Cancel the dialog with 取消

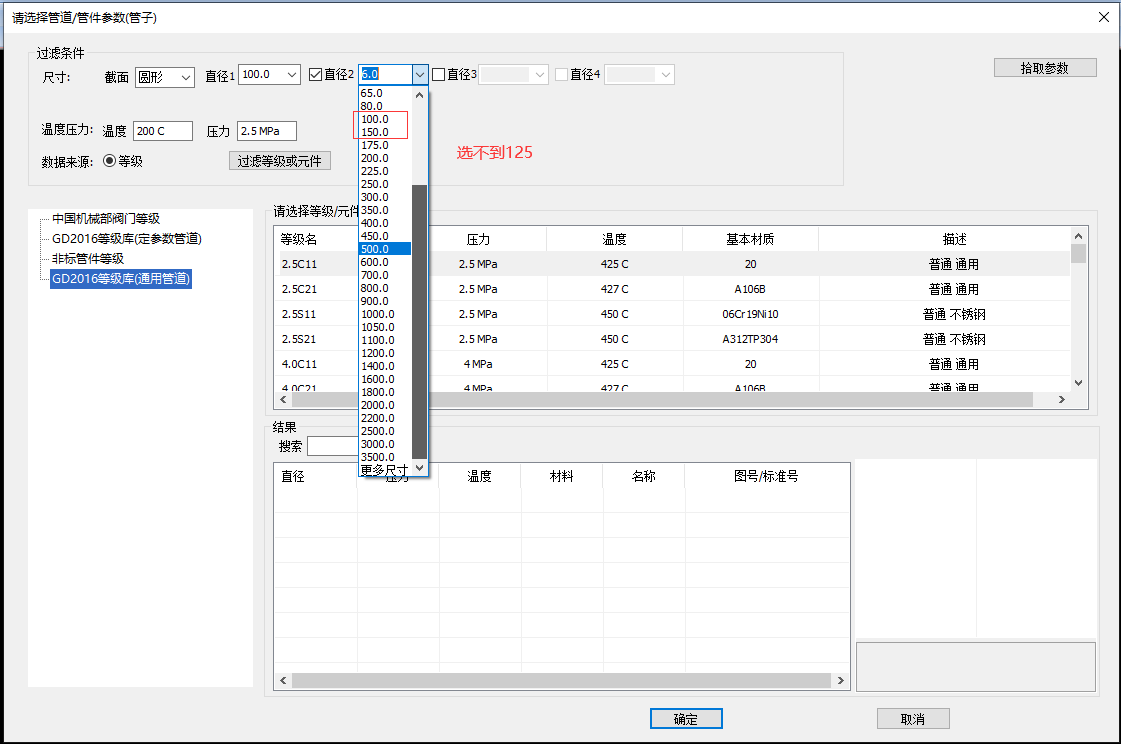[912, 719]
